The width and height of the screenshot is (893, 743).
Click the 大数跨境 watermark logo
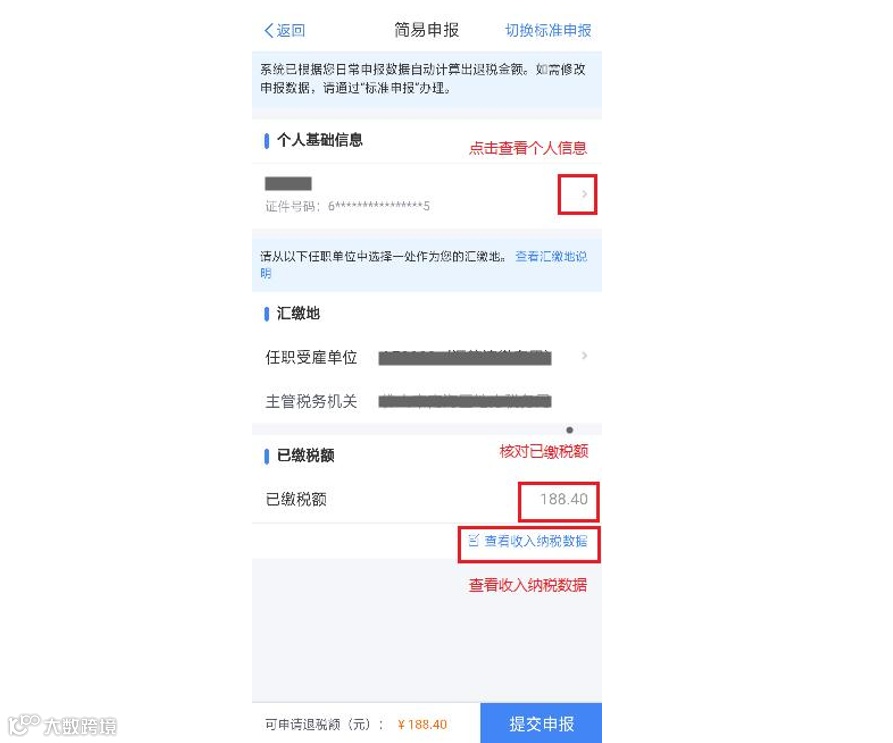click(63, 725)
